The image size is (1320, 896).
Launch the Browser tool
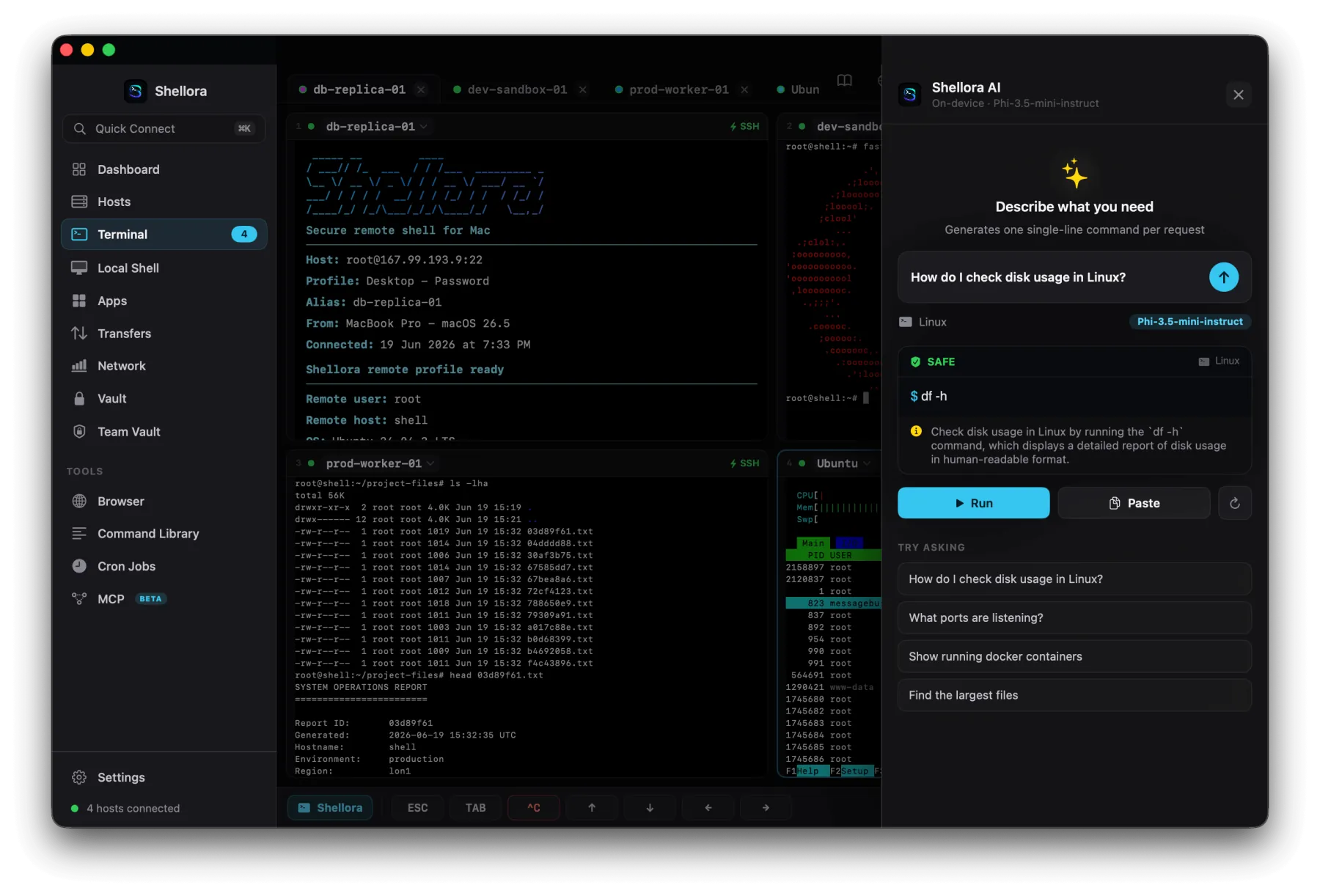click(x=164, y=502)
